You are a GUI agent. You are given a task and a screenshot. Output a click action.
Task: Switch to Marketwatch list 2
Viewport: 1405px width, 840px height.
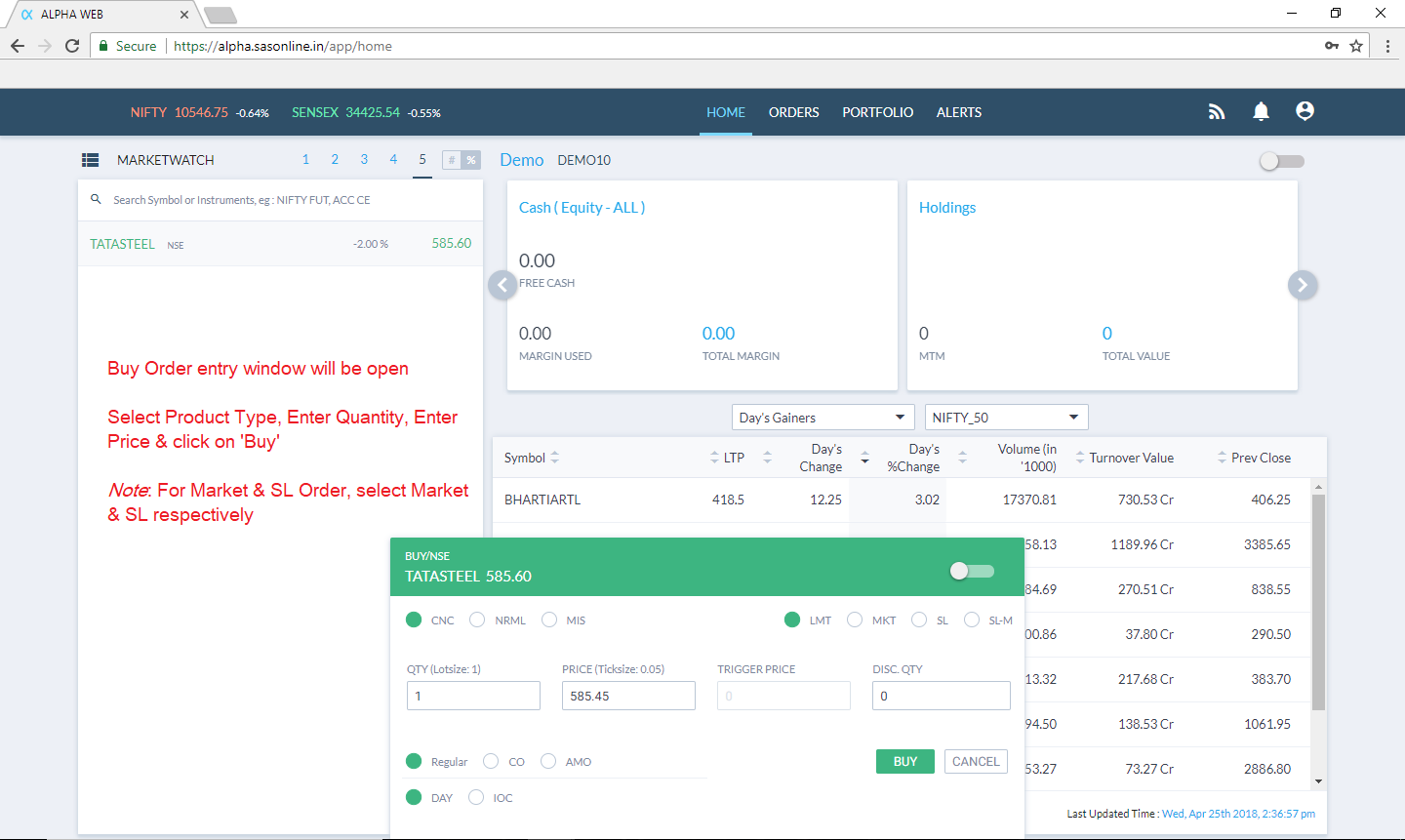[335, 159]
